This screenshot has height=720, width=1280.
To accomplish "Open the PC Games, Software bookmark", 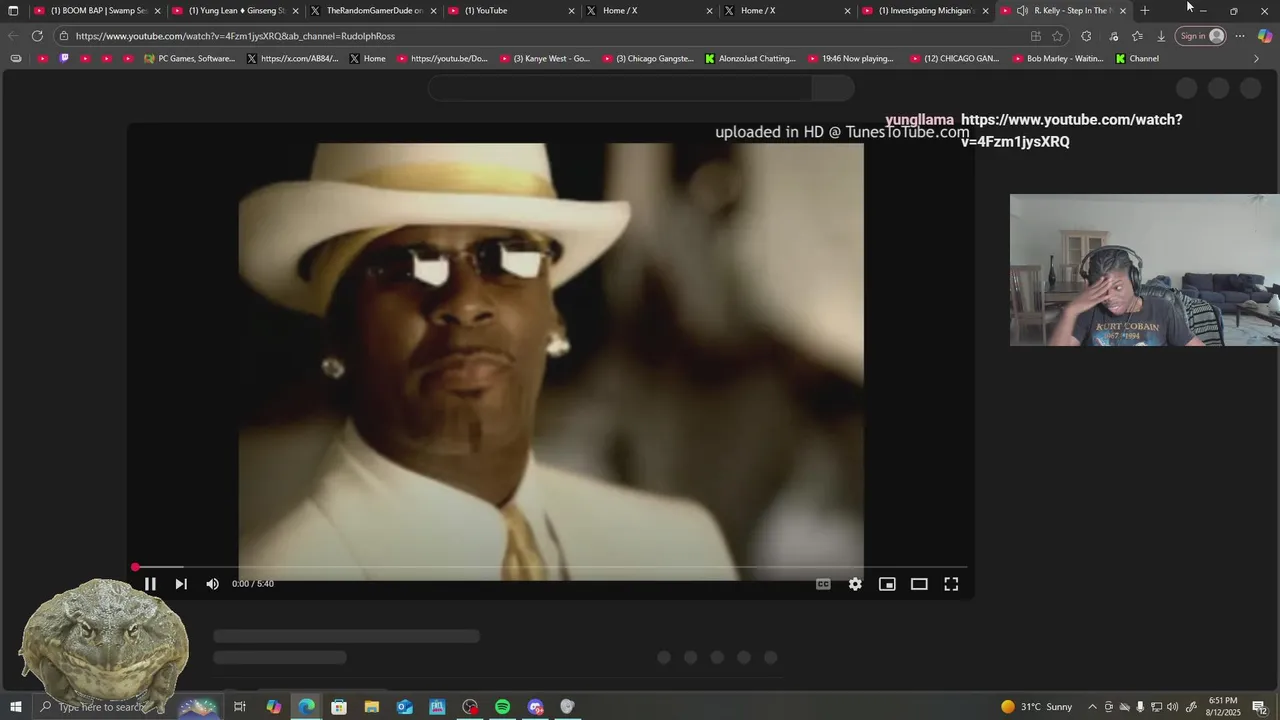I will (190, 58).
